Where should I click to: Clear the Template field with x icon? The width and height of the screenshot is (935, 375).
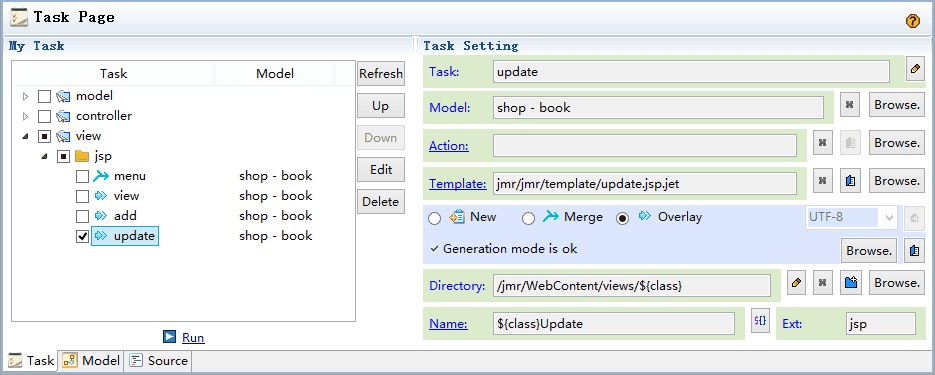[x=822, y=181]
